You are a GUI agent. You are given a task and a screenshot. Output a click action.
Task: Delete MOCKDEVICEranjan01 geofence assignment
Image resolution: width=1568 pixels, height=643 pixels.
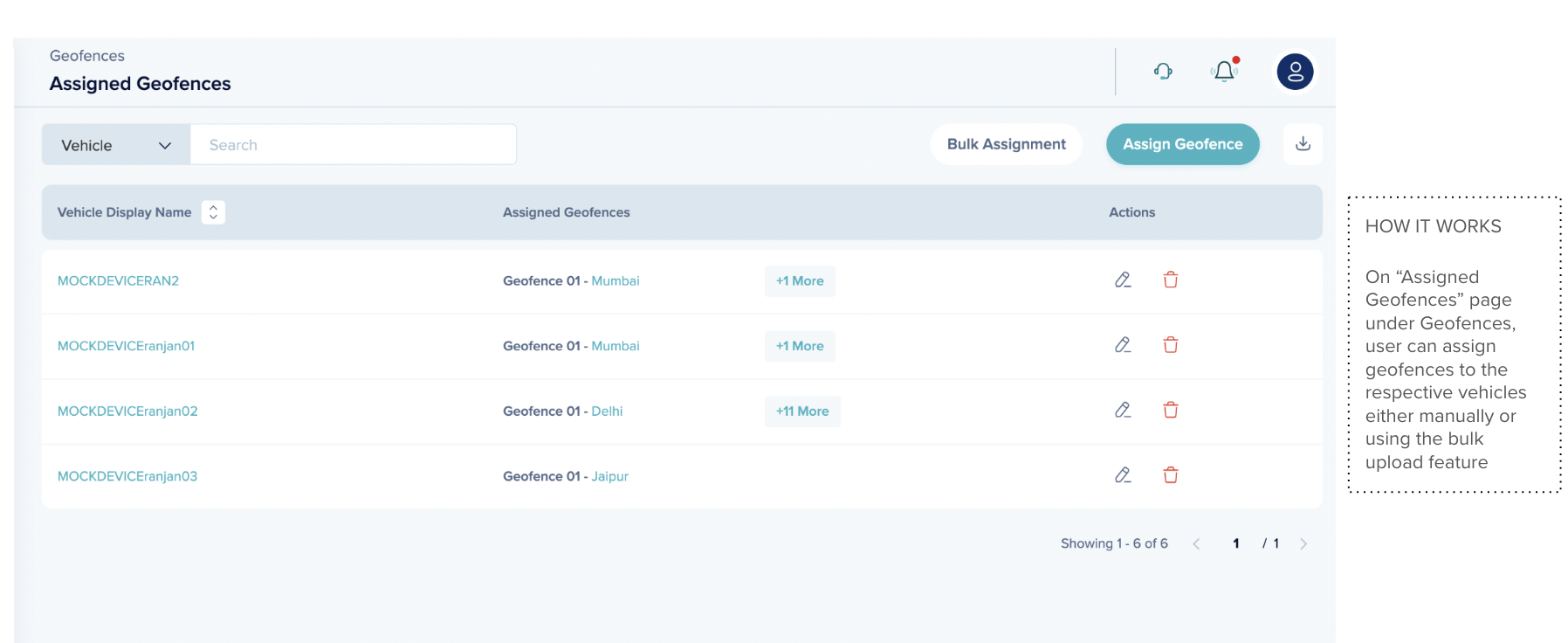click(1171, 345)
